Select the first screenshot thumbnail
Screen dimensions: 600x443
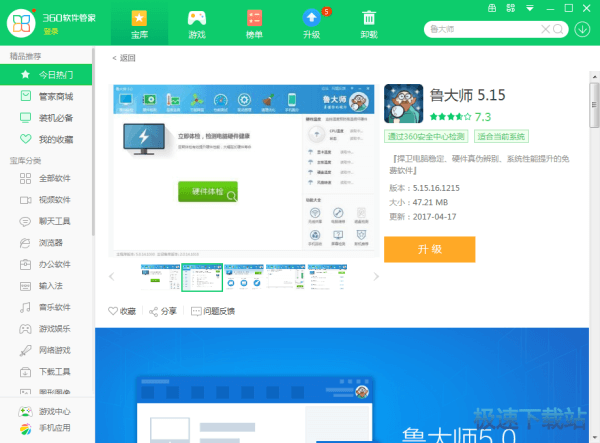pos(160,277)
